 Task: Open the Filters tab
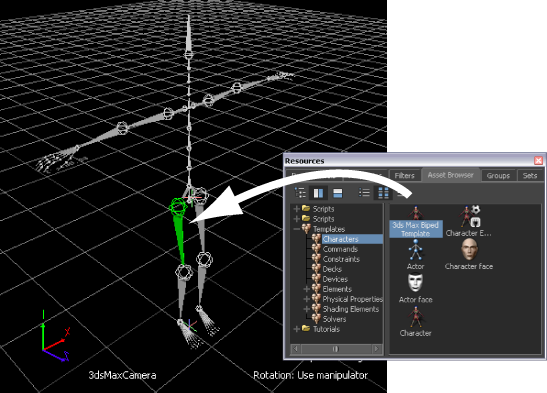404,175
